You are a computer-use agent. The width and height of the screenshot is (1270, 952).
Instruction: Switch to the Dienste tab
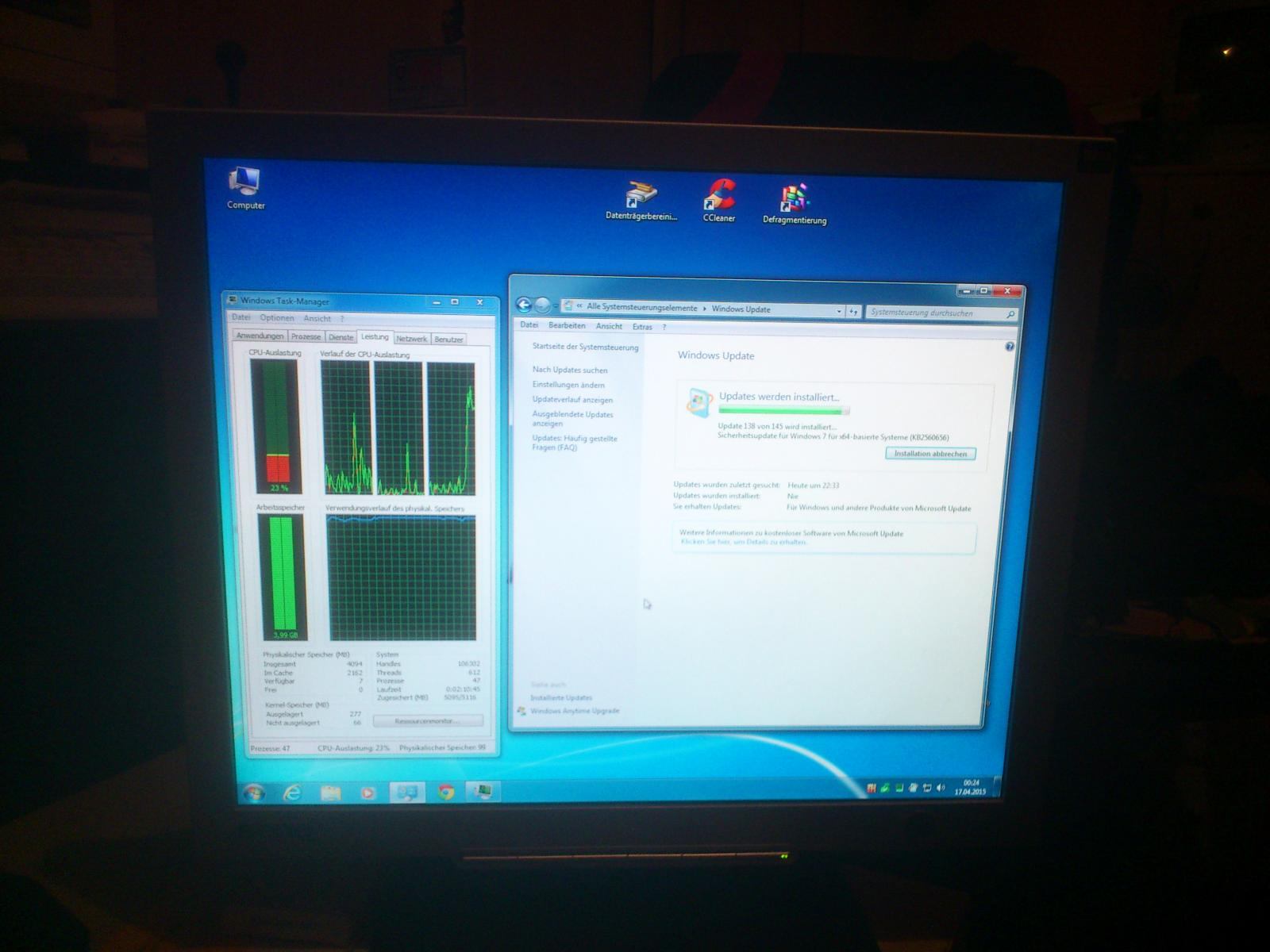tap(341, 337)
